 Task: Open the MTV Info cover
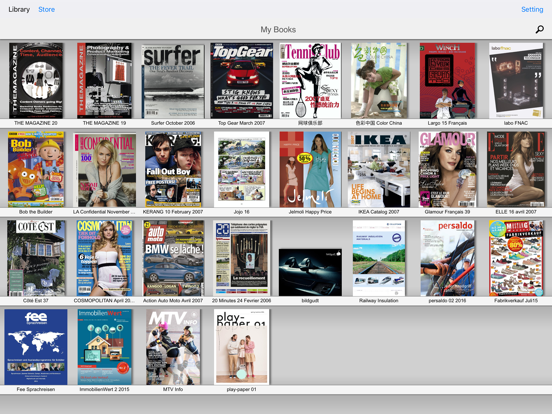pyautogui.click(x=173, y=347)
